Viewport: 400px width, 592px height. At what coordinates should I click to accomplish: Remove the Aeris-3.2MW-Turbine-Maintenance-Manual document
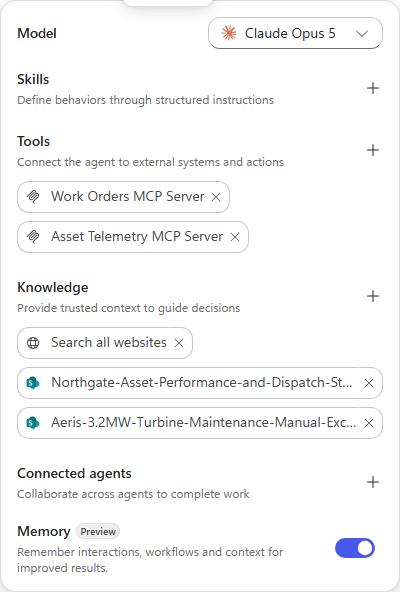click(369, 423)
